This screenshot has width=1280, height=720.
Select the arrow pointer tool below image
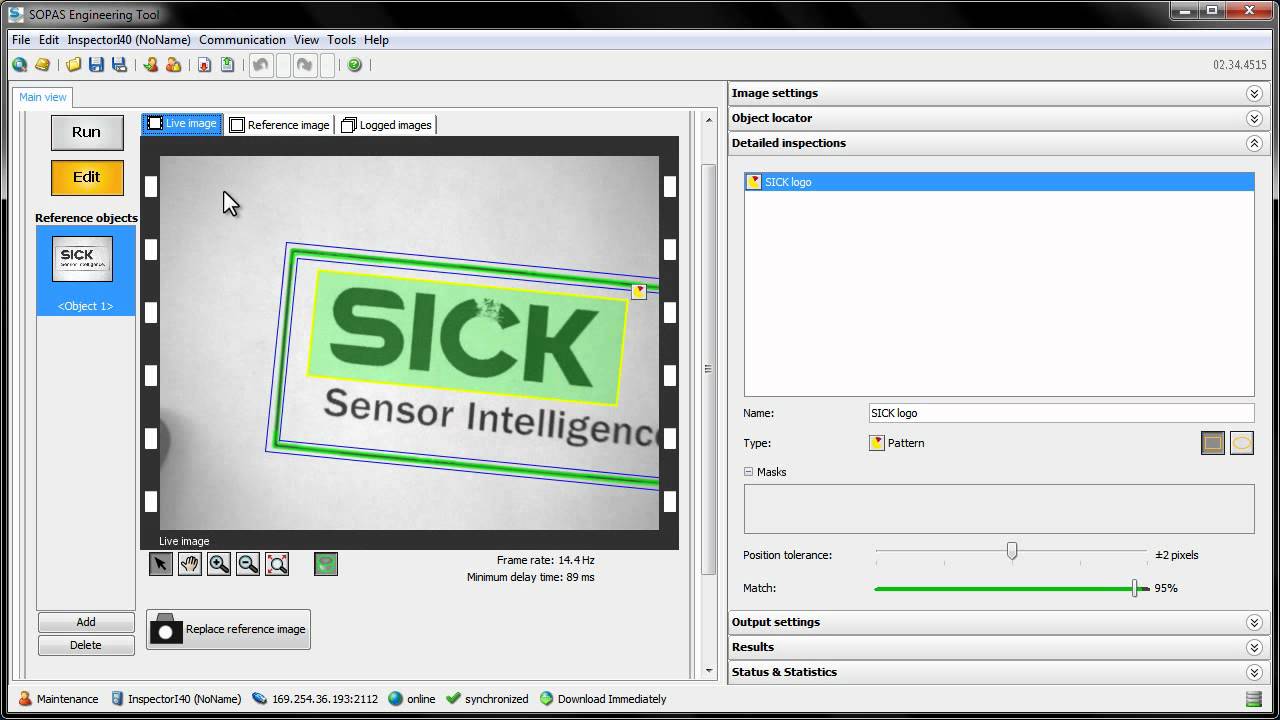coord(160,564)
